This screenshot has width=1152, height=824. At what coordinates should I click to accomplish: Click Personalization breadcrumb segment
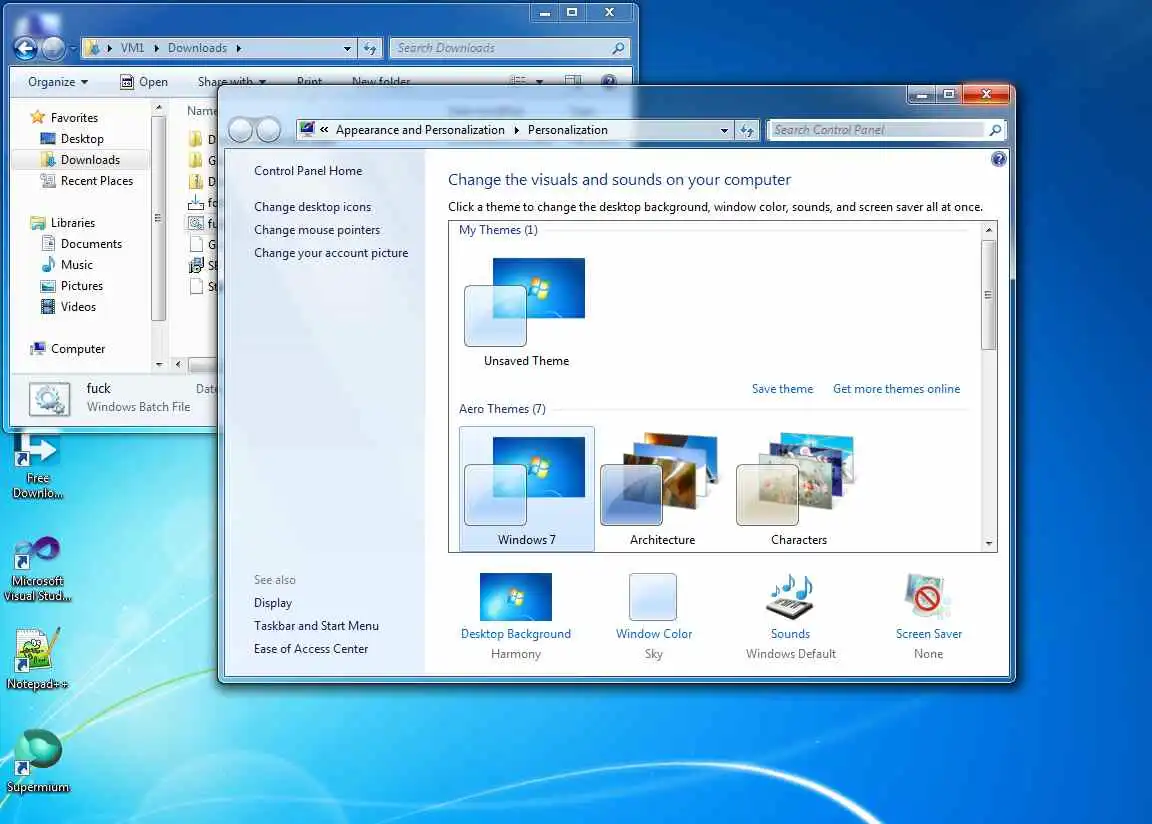click(x=568, y=130)
